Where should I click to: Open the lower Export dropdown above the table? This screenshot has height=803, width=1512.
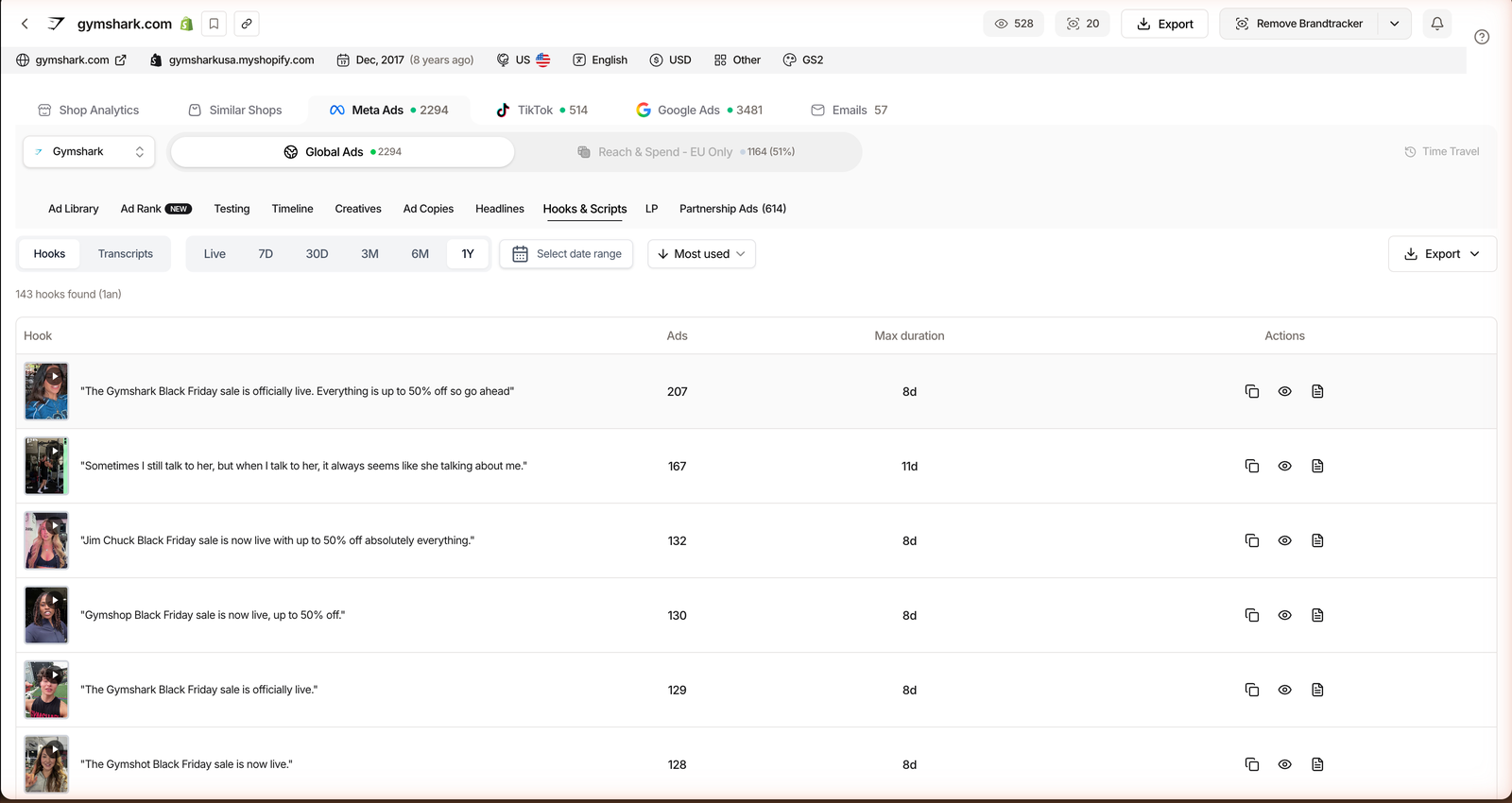tap(1442, 253)
